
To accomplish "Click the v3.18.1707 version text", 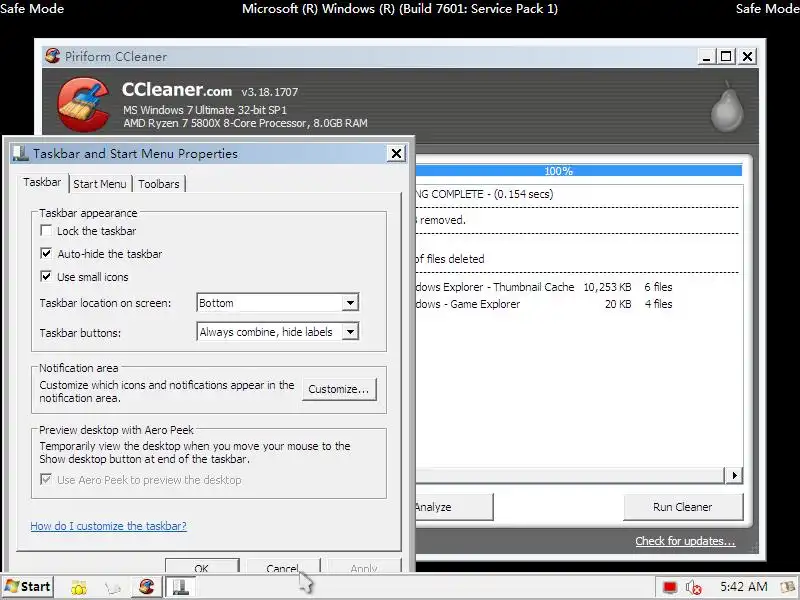I will pyautogui.click(x=269, y=92).
